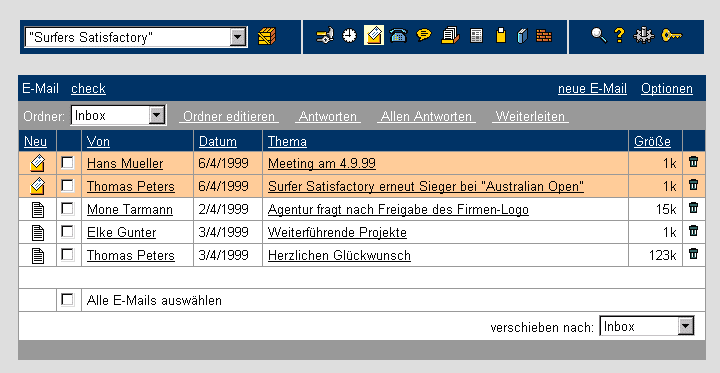Click the magnifying glass search icon

pyautogui.click(x=599, y=35)
